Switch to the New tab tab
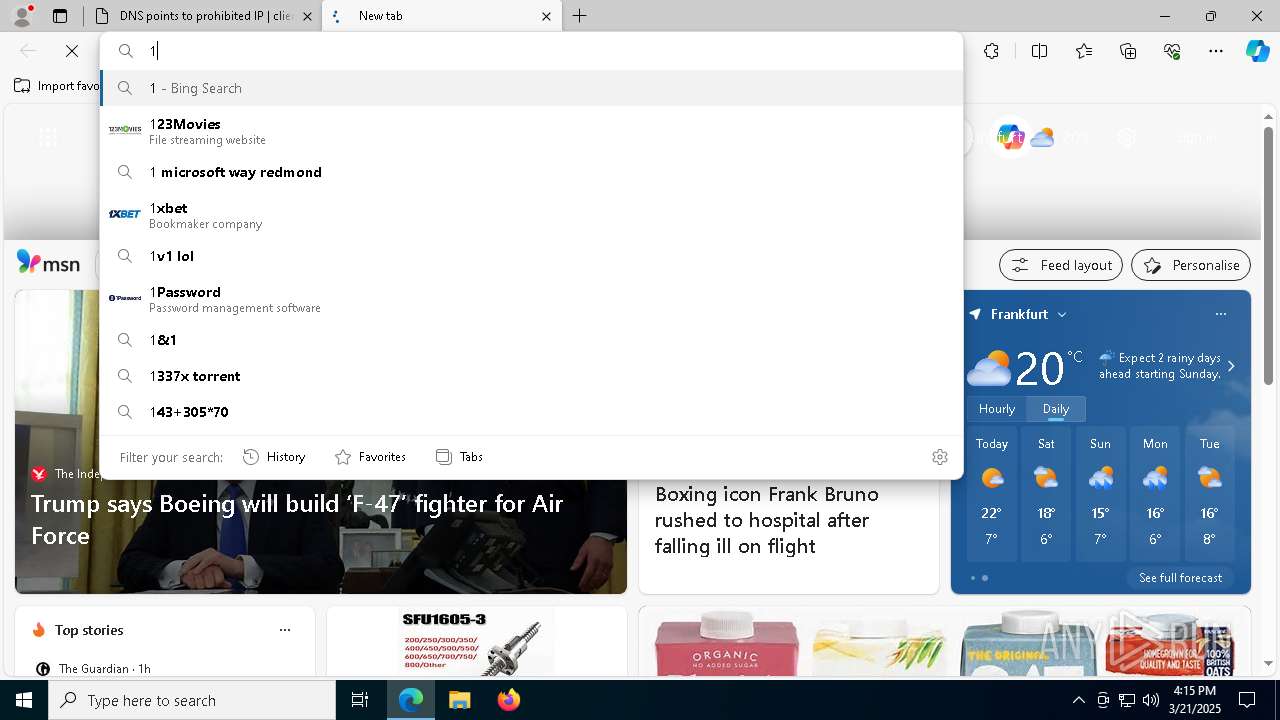 [442, 16]
